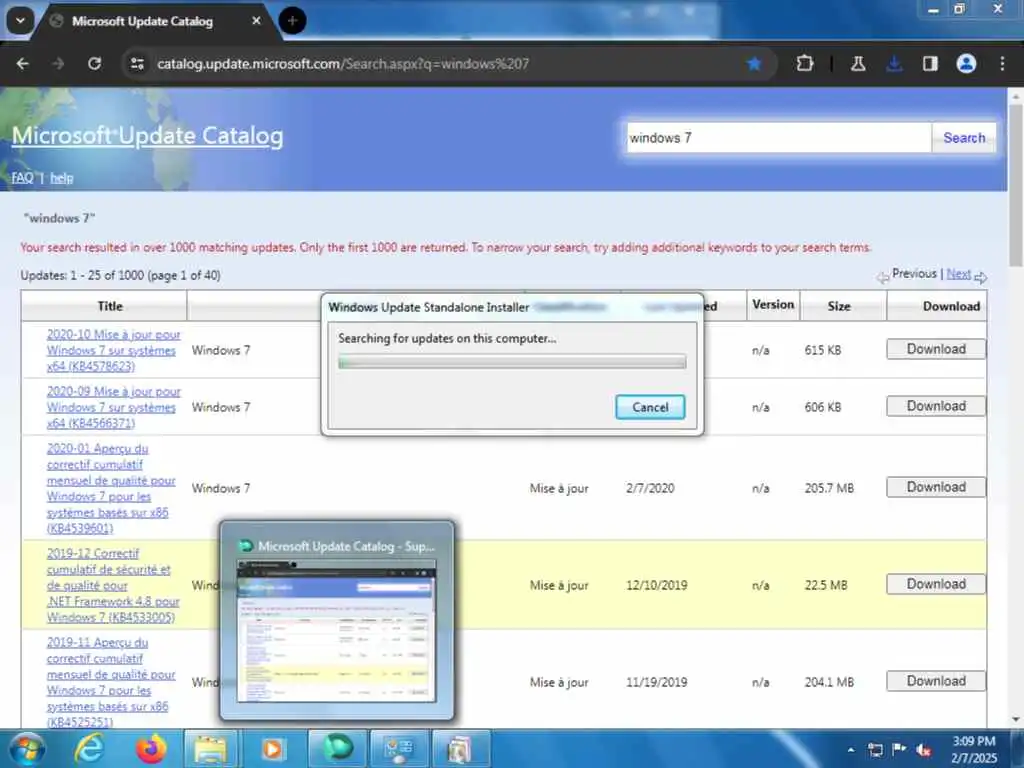The height and width of the screenshot is (768, 1024).
Task: Sort results by Size column
Action: click(839, 306)
